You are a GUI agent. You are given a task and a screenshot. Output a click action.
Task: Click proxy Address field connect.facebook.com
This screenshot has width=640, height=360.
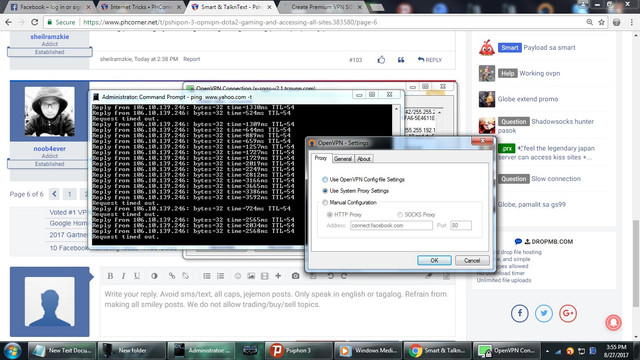391,225
